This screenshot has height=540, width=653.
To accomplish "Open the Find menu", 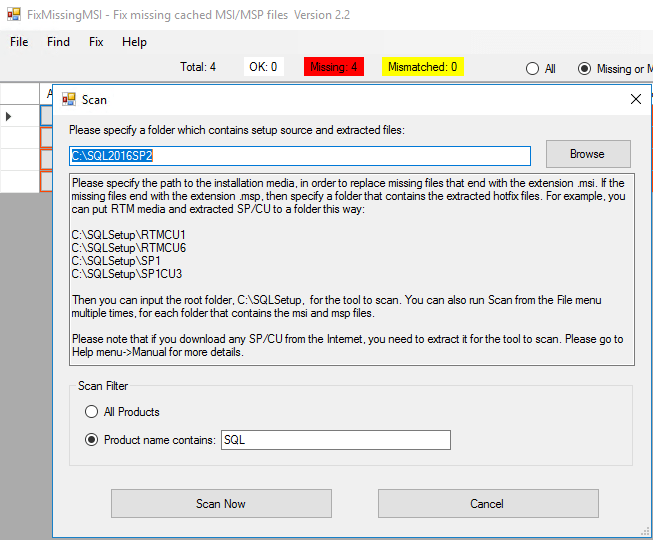I will (58, 42).
